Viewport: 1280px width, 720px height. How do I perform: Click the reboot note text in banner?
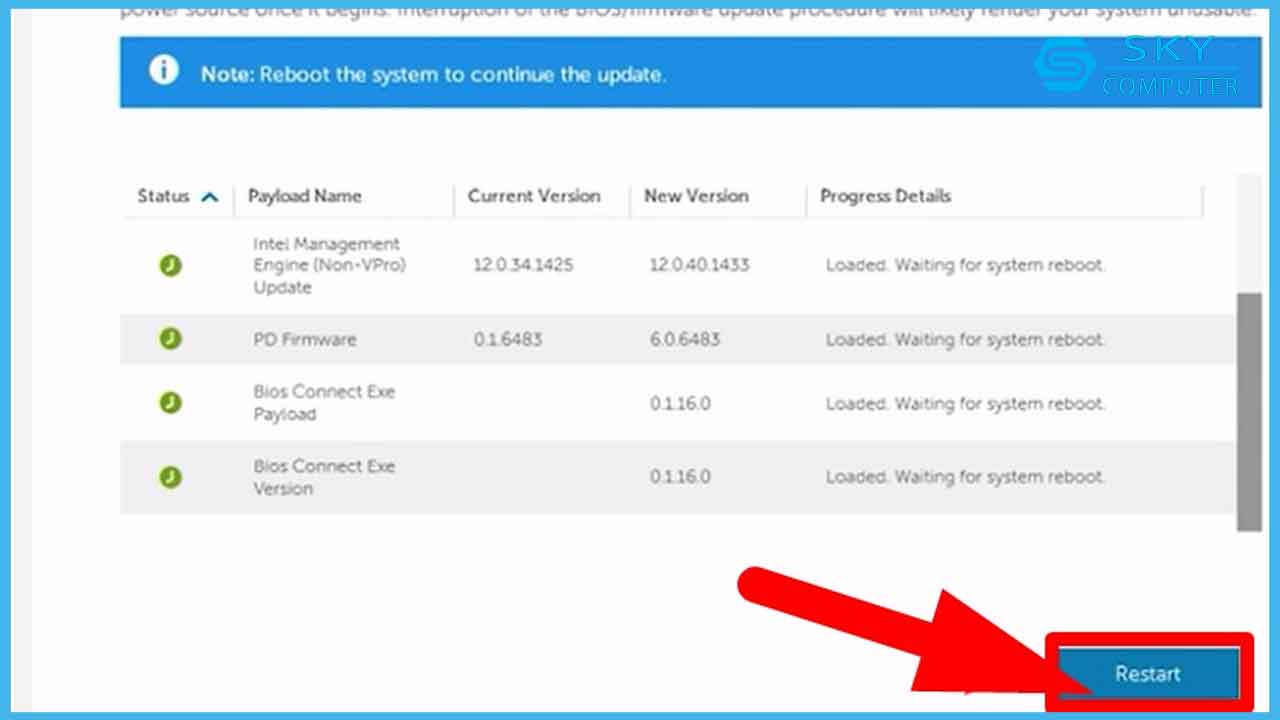point(433,75)
